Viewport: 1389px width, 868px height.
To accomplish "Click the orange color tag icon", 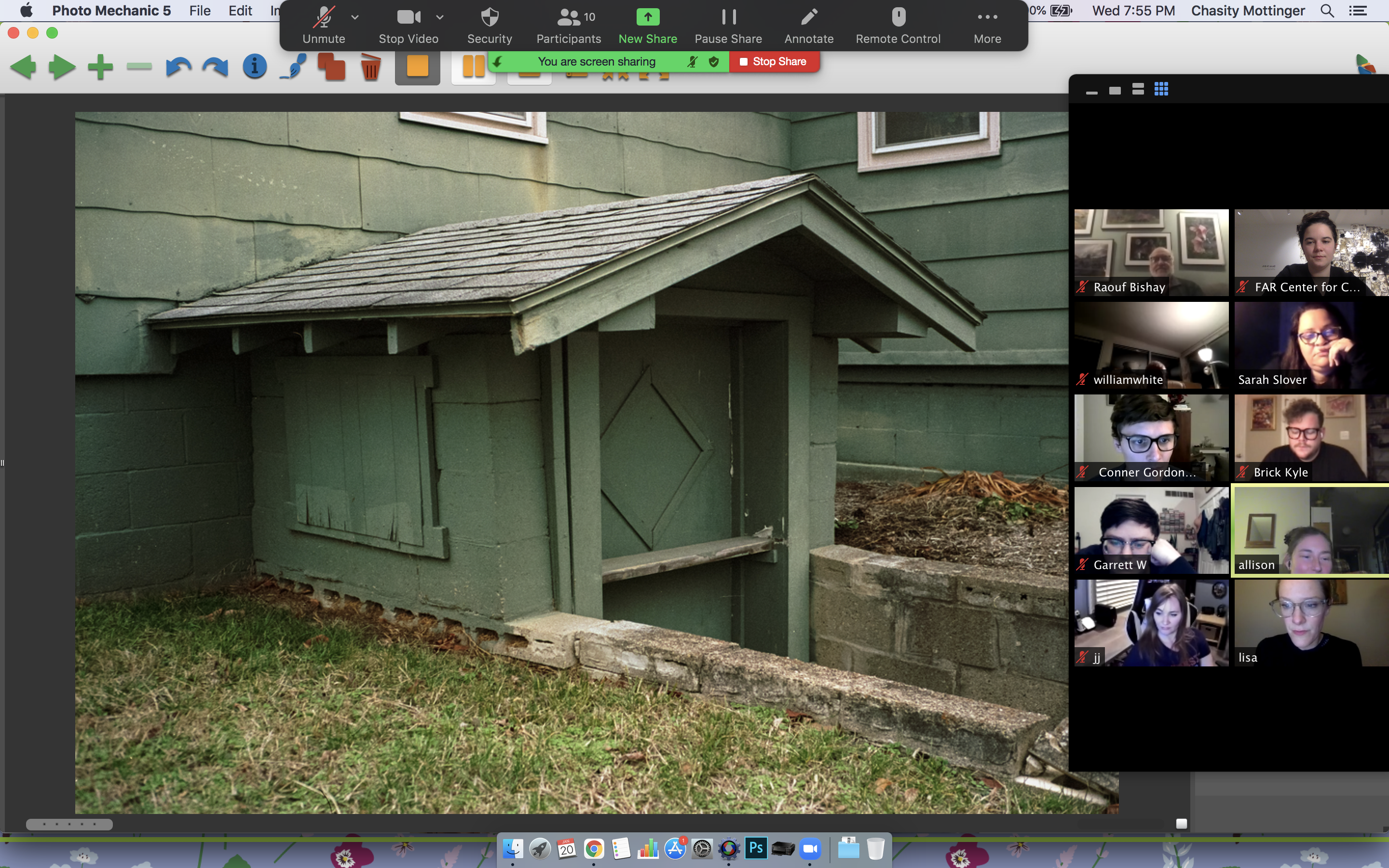I will (418, 67).
